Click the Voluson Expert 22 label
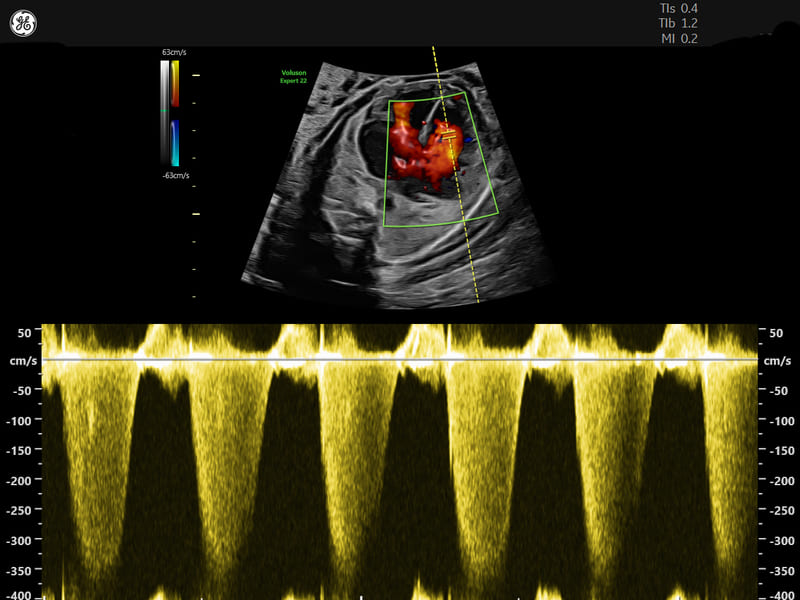800x600 pixels. click(x=296, y=76)
